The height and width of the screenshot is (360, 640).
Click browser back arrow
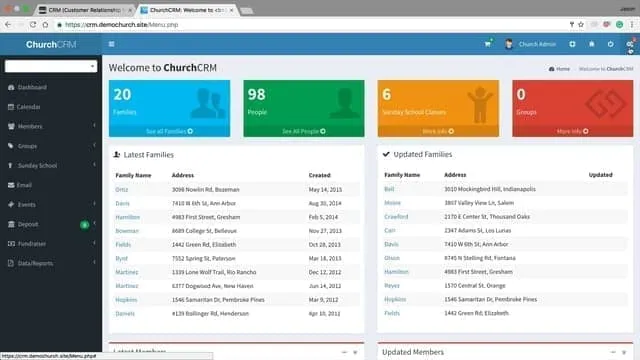(8, 24)
